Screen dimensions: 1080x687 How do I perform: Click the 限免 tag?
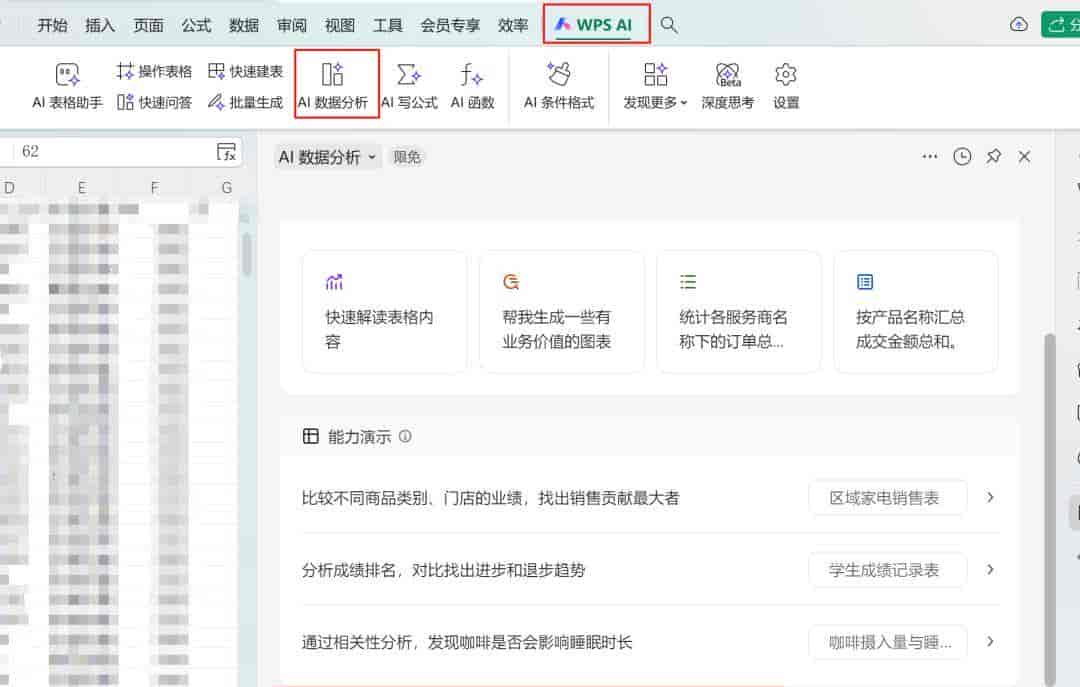[x=406, y=157]
